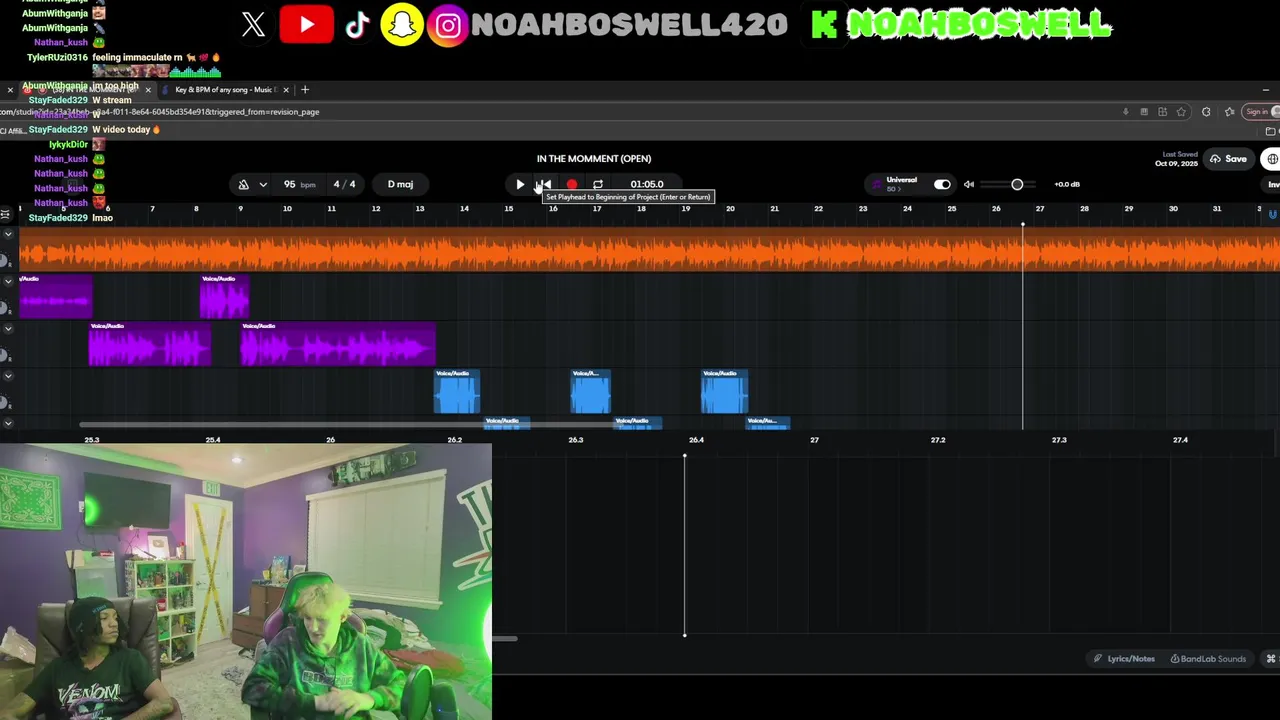
Task: Click the YouTube logo in overlay
Action: tap(306, 25)
